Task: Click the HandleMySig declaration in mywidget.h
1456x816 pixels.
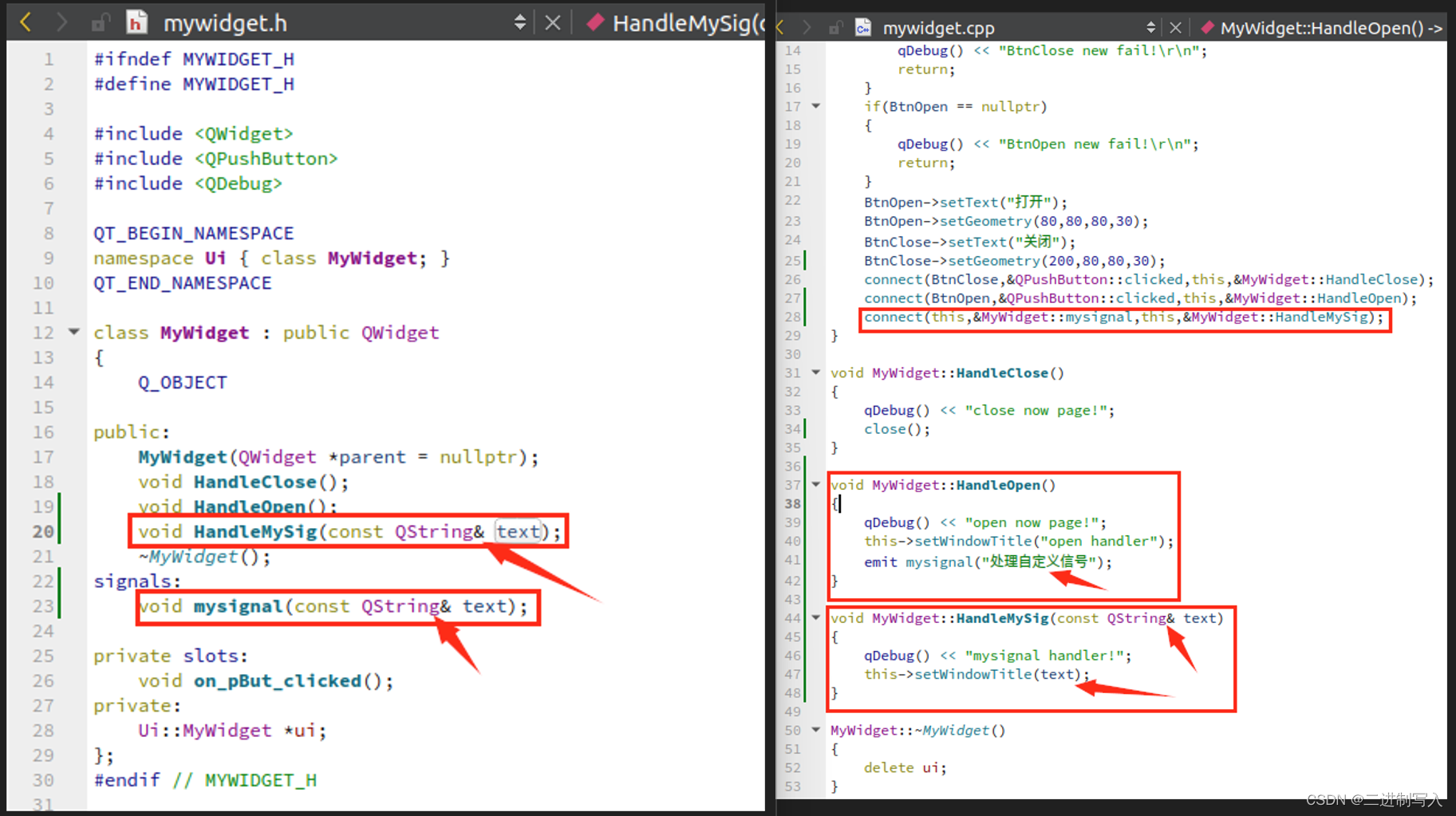Action: point(349,531)
